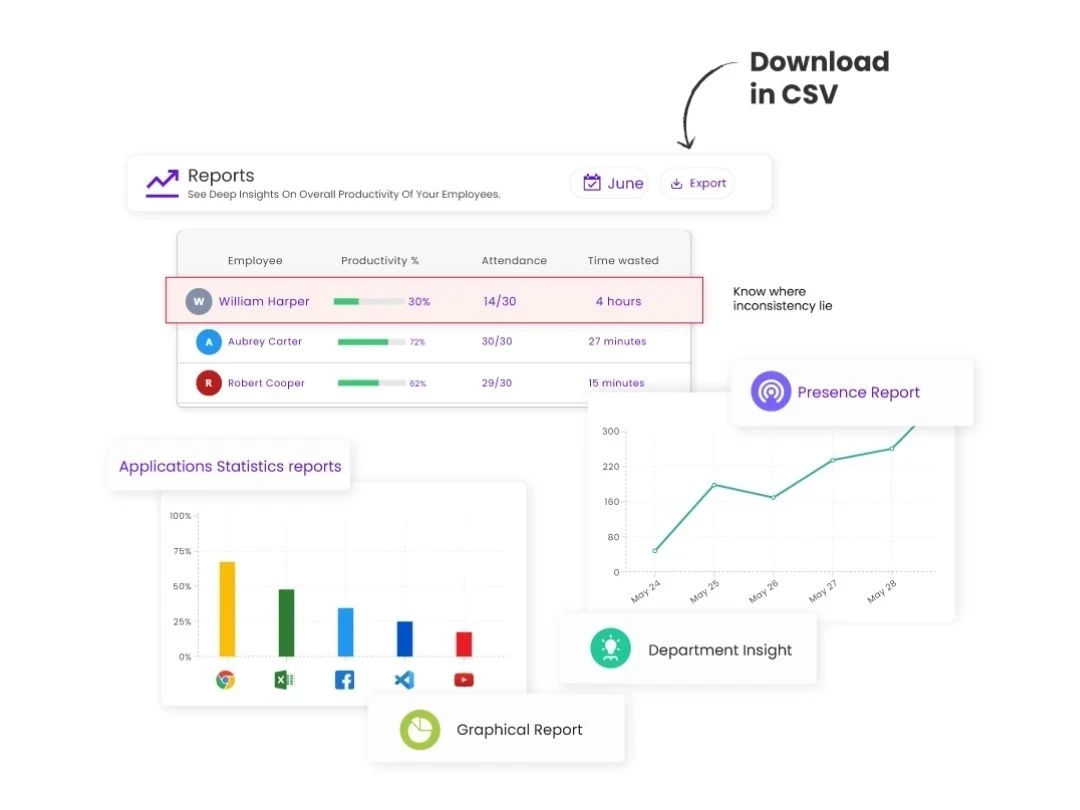The width and height of the screenshot is (1080, 810).
Task: Click the purple Presence Report icon
Action: 770,392
